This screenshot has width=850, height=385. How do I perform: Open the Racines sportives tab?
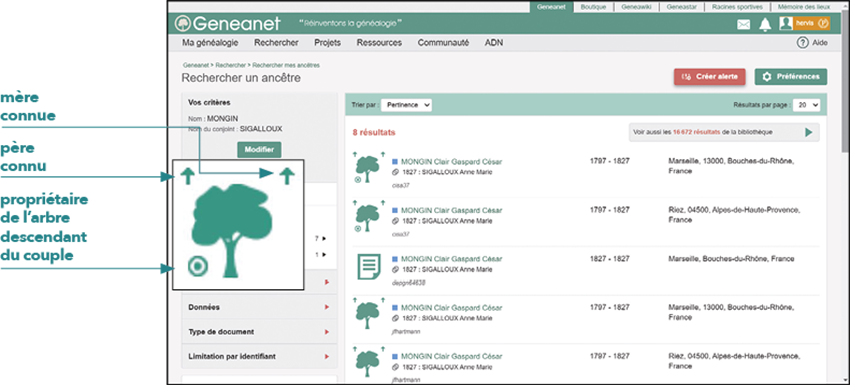[x=737, y=7]
